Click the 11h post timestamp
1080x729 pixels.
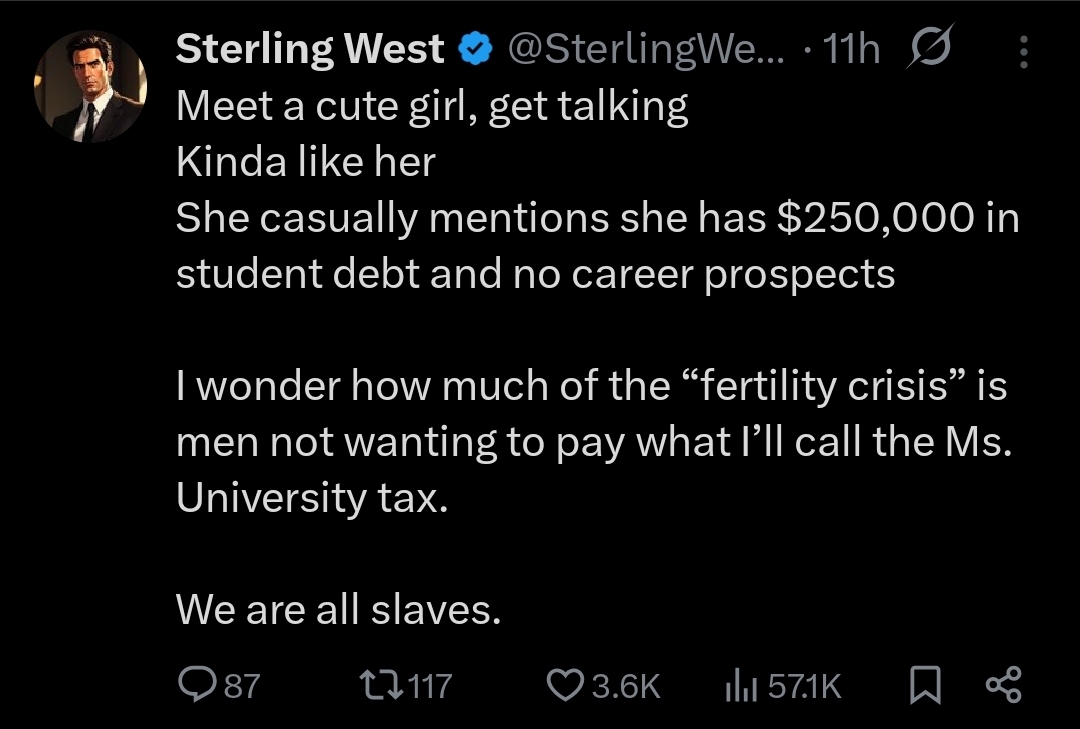point(851,50)
